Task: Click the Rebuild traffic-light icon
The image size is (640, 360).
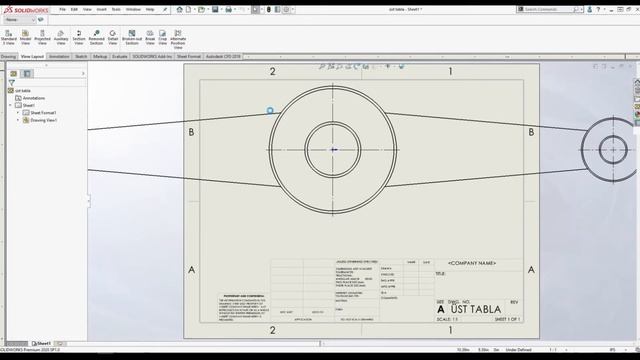Action: 269,9
